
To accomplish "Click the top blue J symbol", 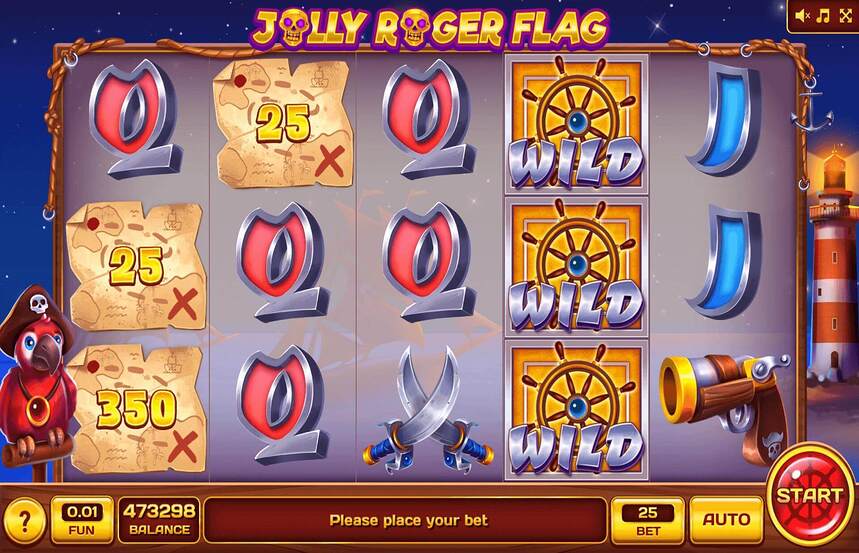I will pos(724,118).
